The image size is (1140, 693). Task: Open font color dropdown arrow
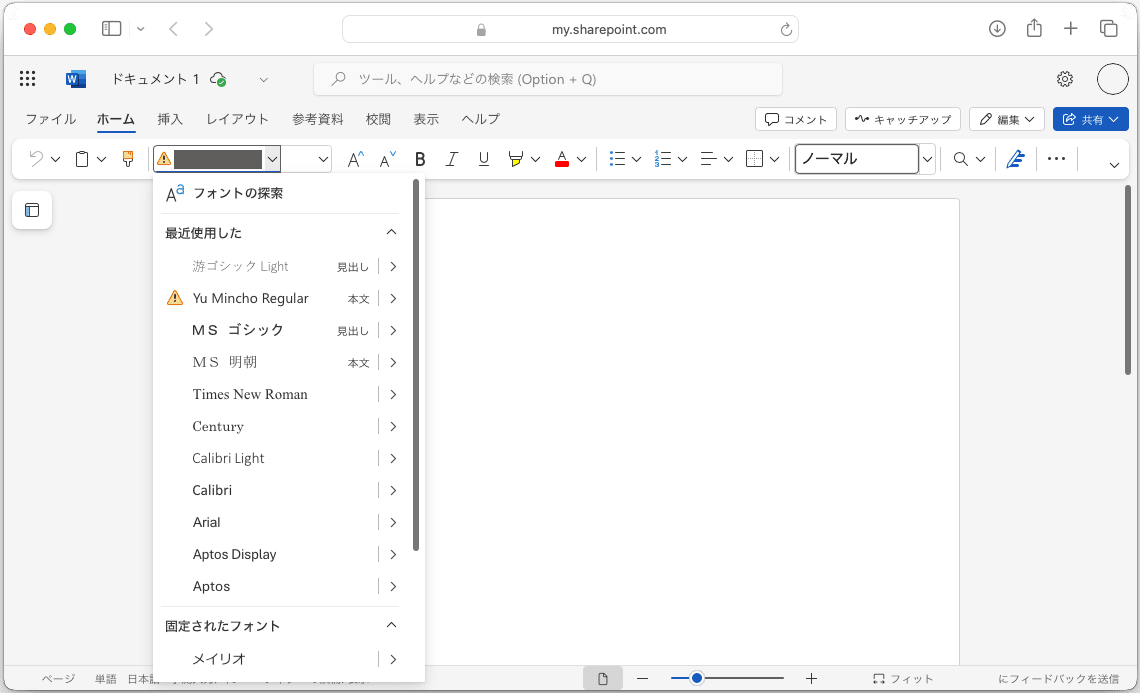(x=581, y=159)
